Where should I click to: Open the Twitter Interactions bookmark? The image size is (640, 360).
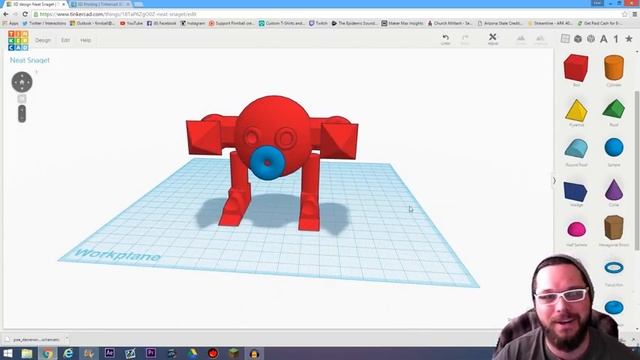point(44,23)
